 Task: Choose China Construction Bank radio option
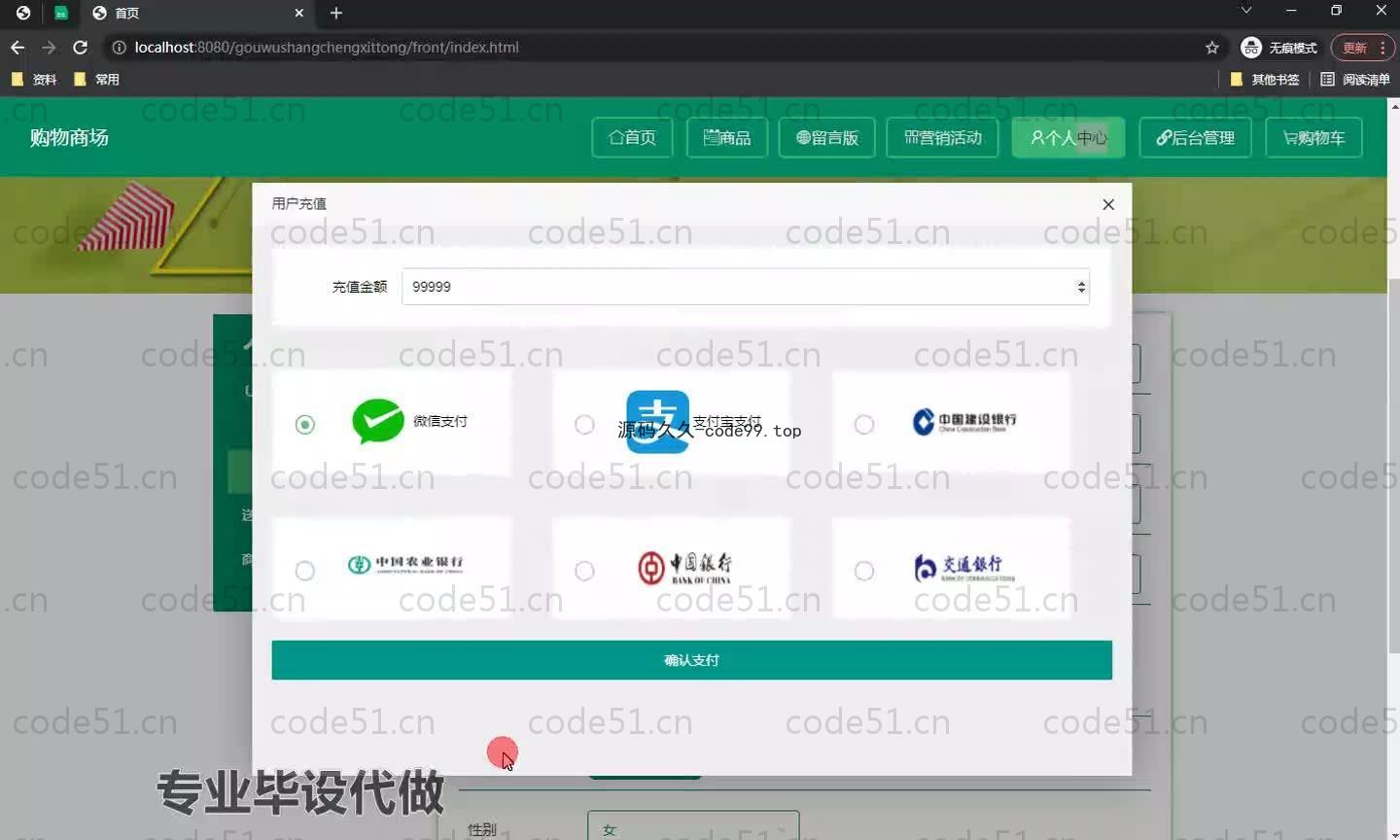pos(864,425)
